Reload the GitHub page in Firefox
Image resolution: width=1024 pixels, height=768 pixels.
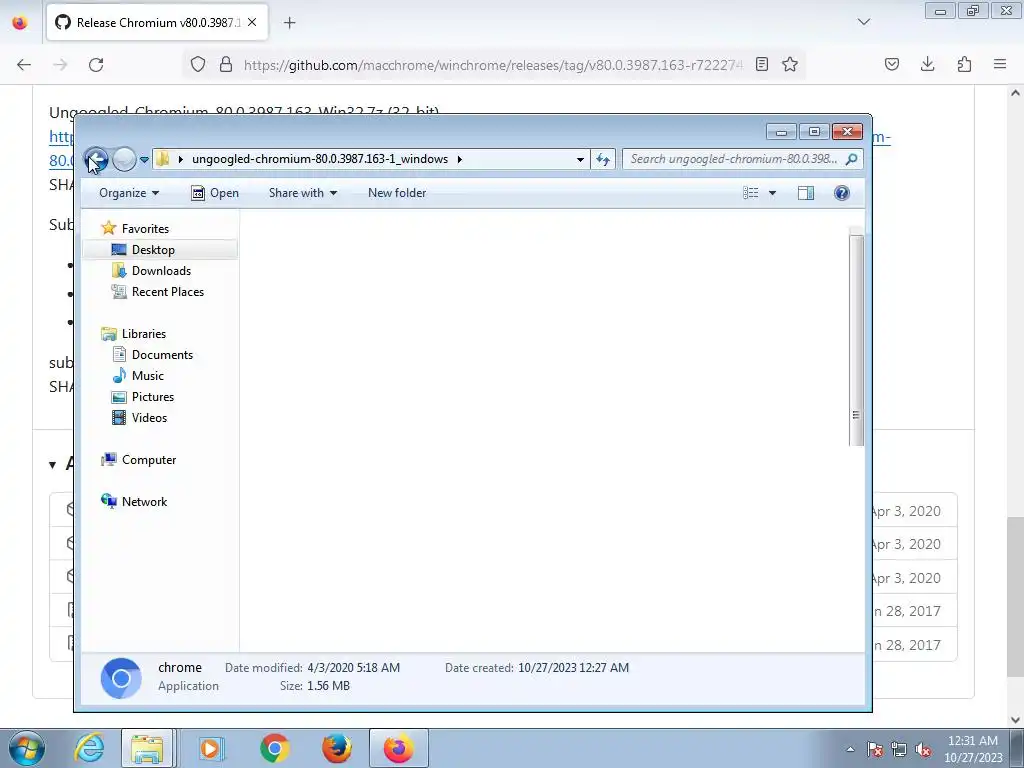point(96,65)
